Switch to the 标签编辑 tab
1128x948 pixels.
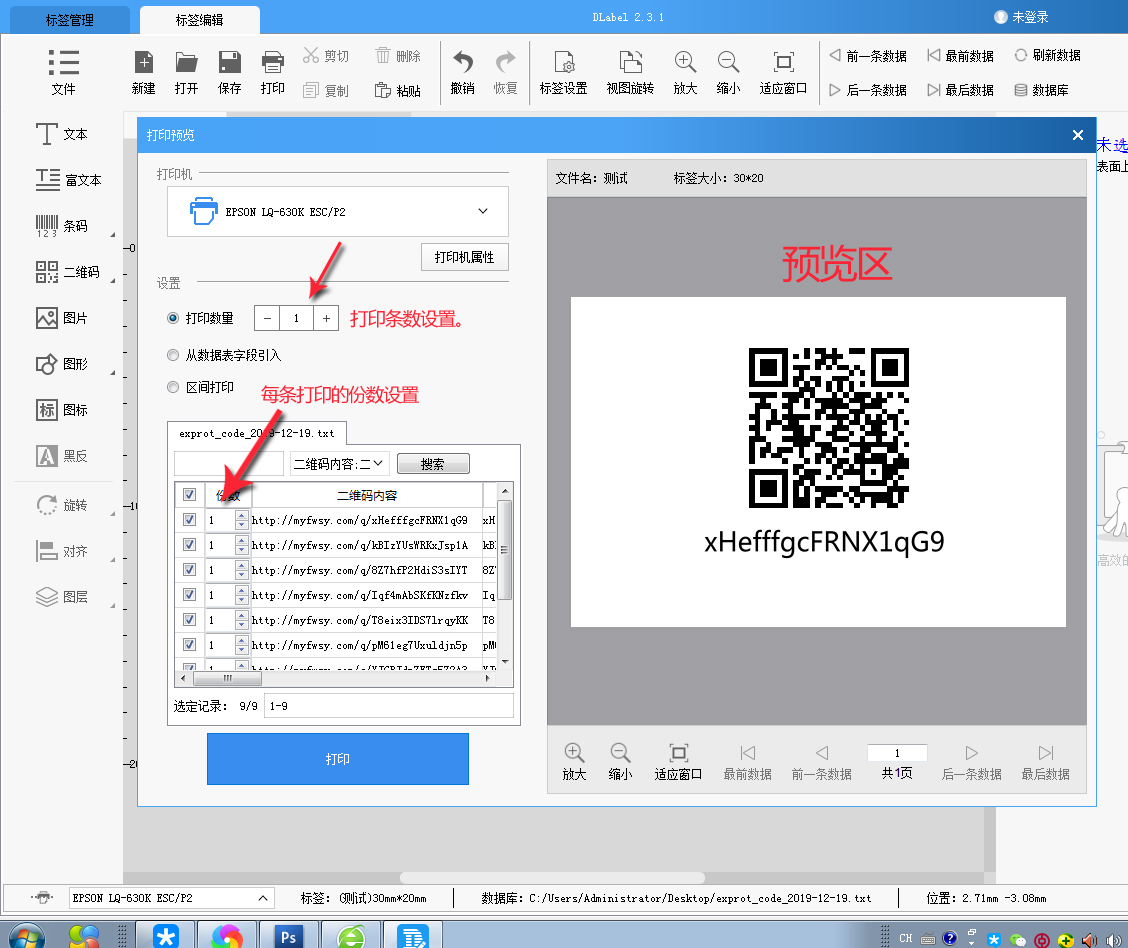tap(199, 20)
